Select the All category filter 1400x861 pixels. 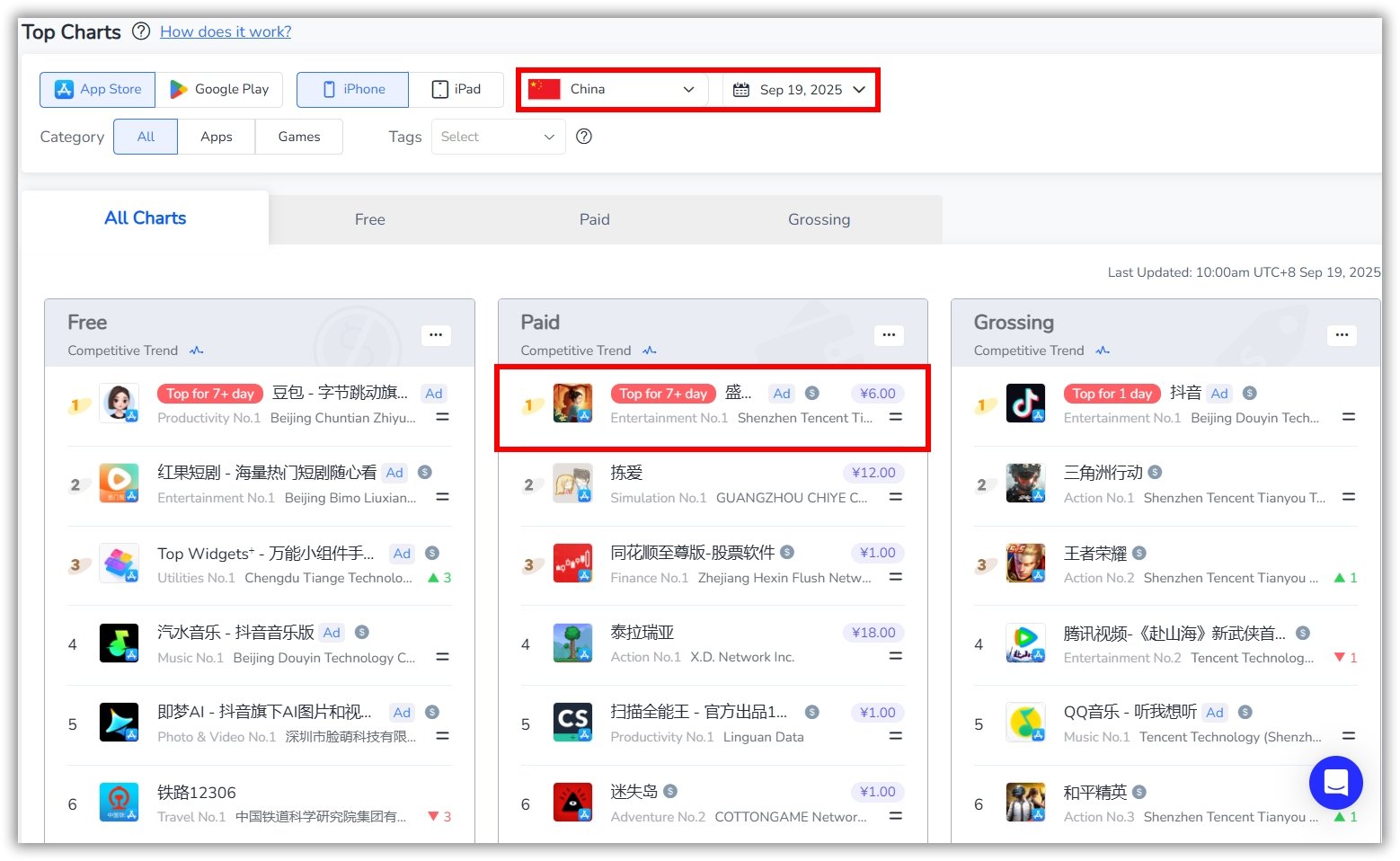(x=146, y=137)
